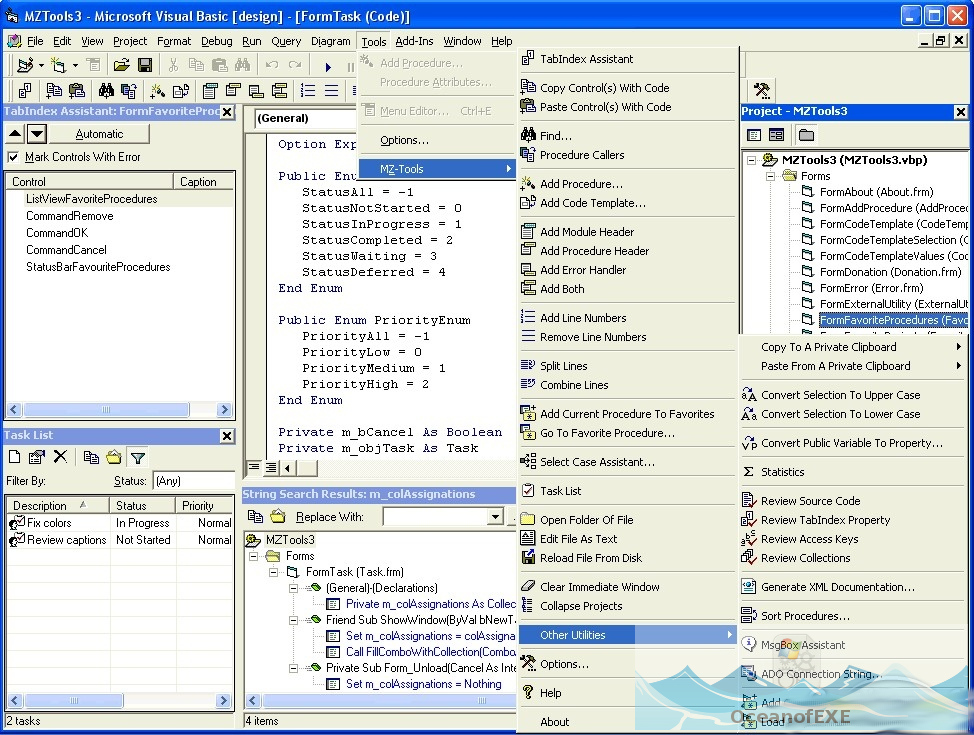Collapse the Private Sub Form_Unload node
This screenshot has width=974, height=735.
[293, 668]
